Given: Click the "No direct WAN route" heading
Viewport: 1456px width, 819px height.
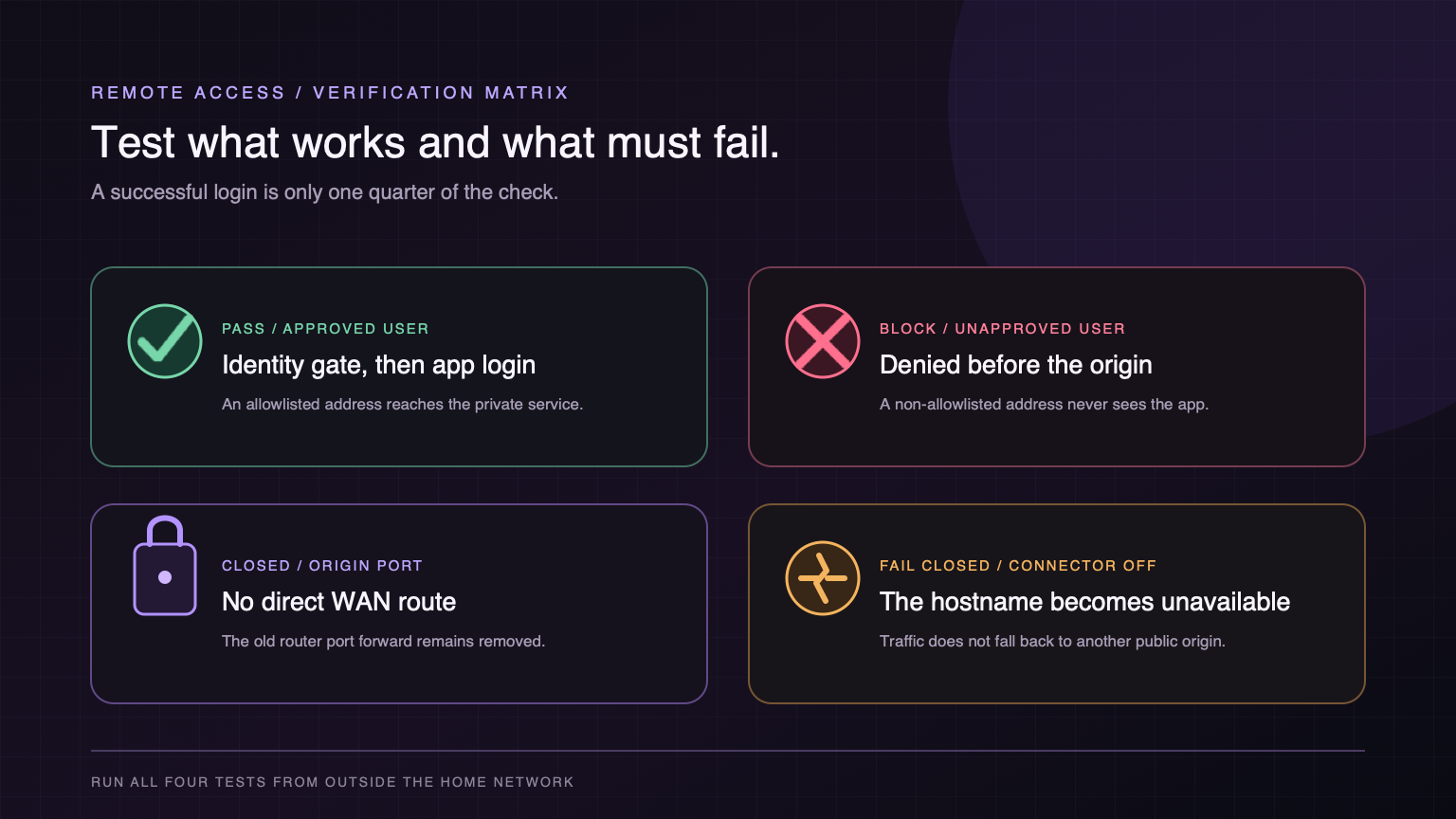Looking at the screenshot, I should pos(338,602).
